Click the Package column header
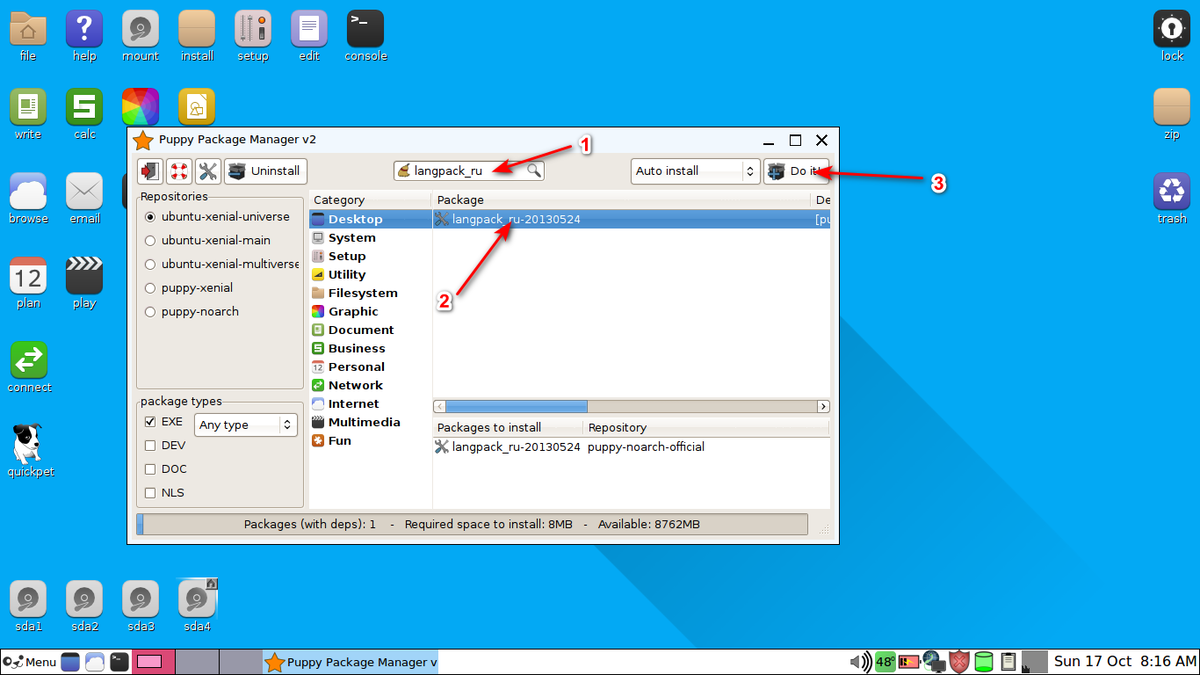This screenshot has height=675, width=1200. coord(621,200)
